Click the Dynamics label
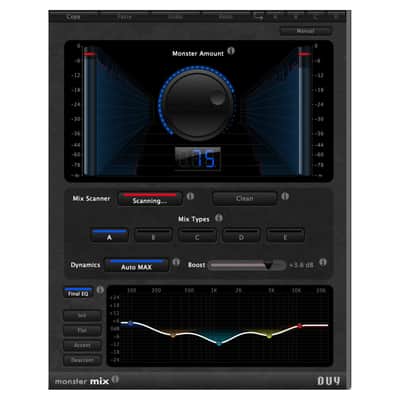The height and width of the screenshot is (400, 400). point(85,265)
